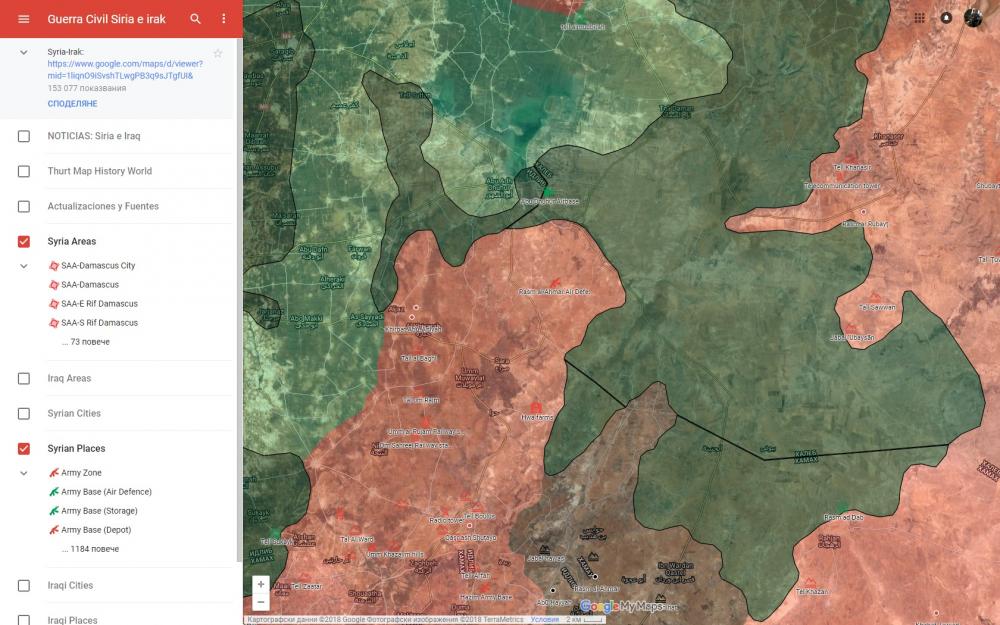
Task: Select SAA-Damascus City in the layer list
Action: pos(98,266)
